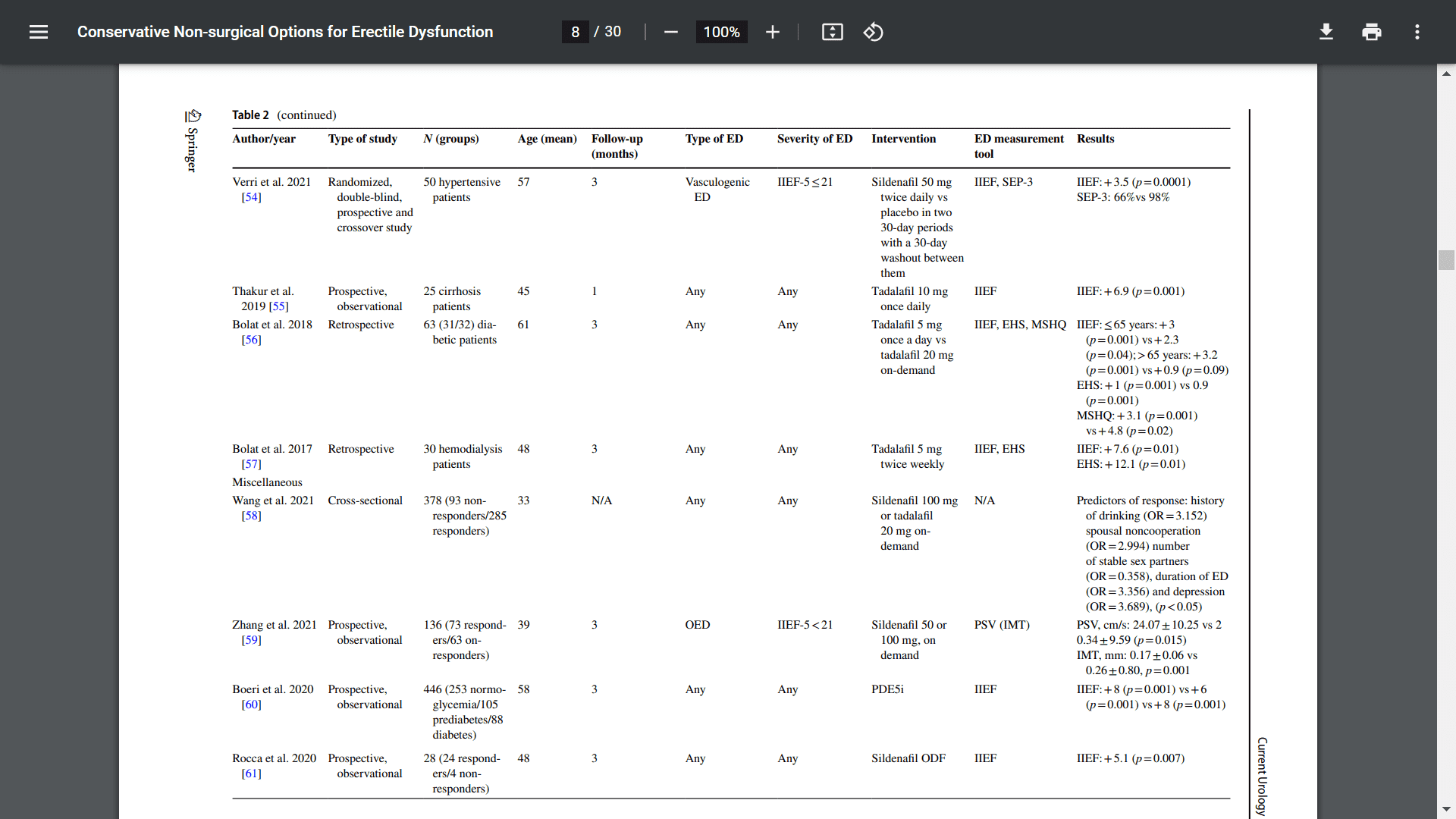Image resolution: width=1456 pixels, height=819 pixels.
Task: Click the 'Intervention' column header
Action: pyautogui.click(x=903, y=139)
